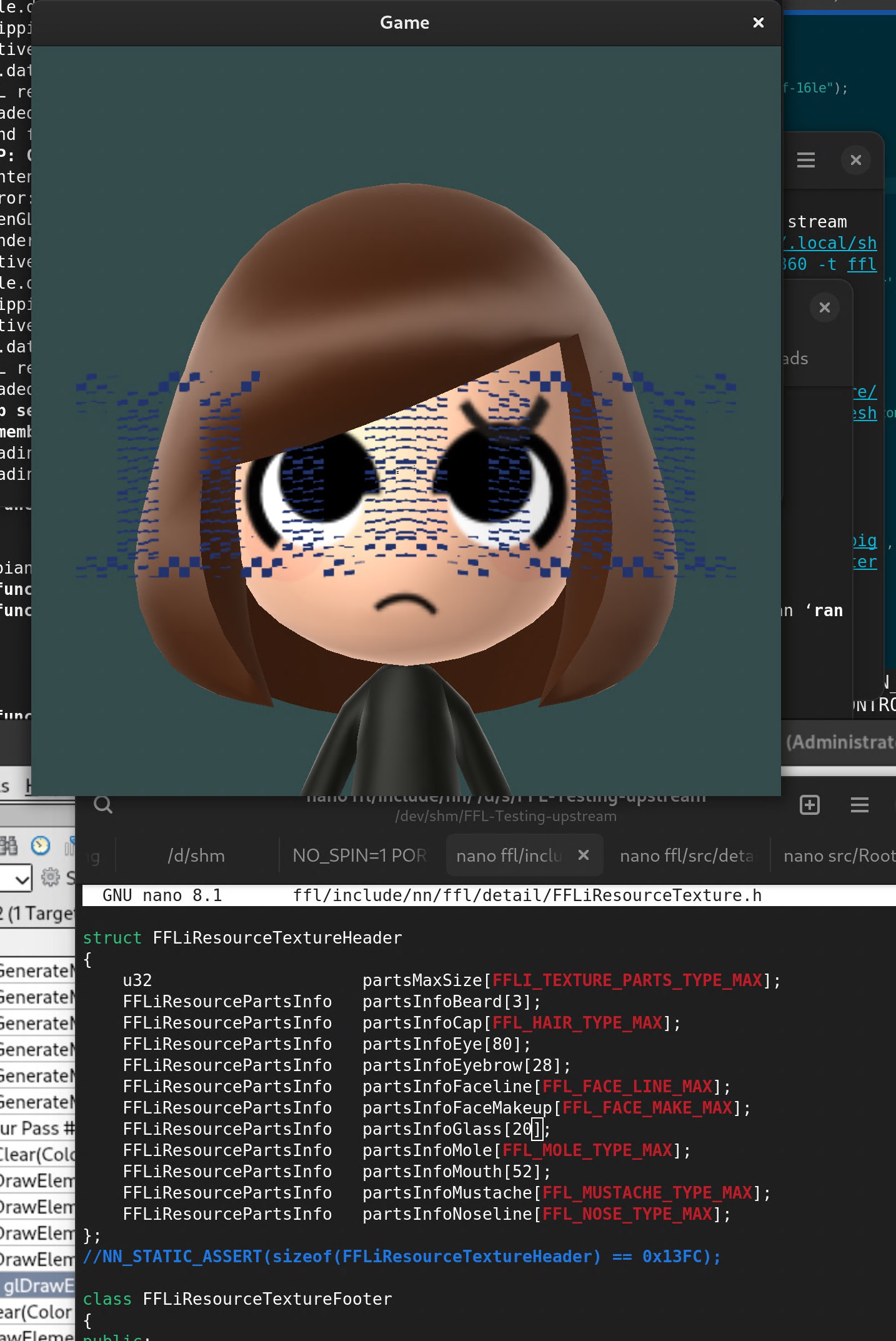Click the clock icon in RenderDoc toolbar
Image resolution: width=896 pixels, height=1341 pixels.
[41, 845]
